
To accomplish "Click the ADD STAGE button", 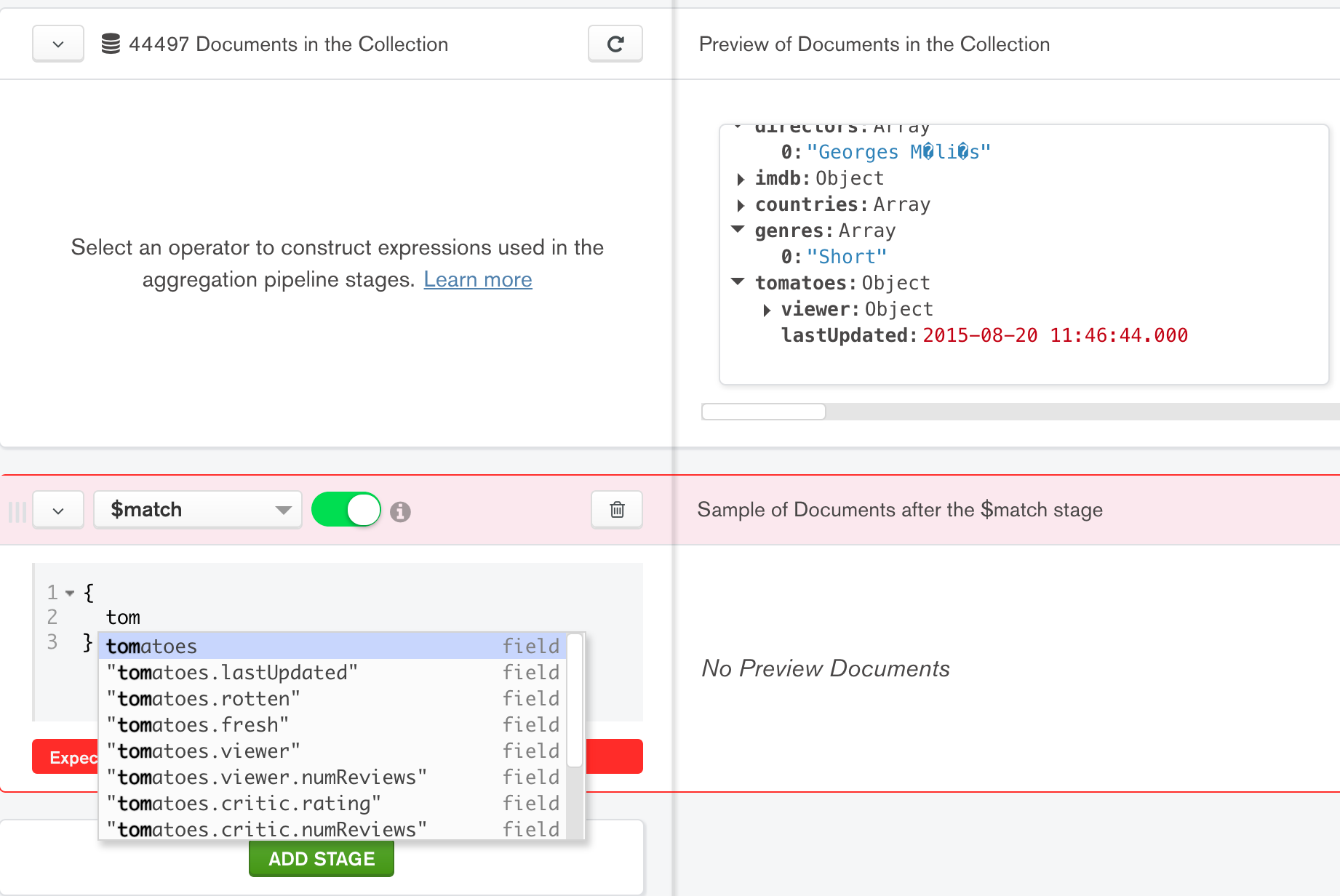I will (x=321, y=858).
